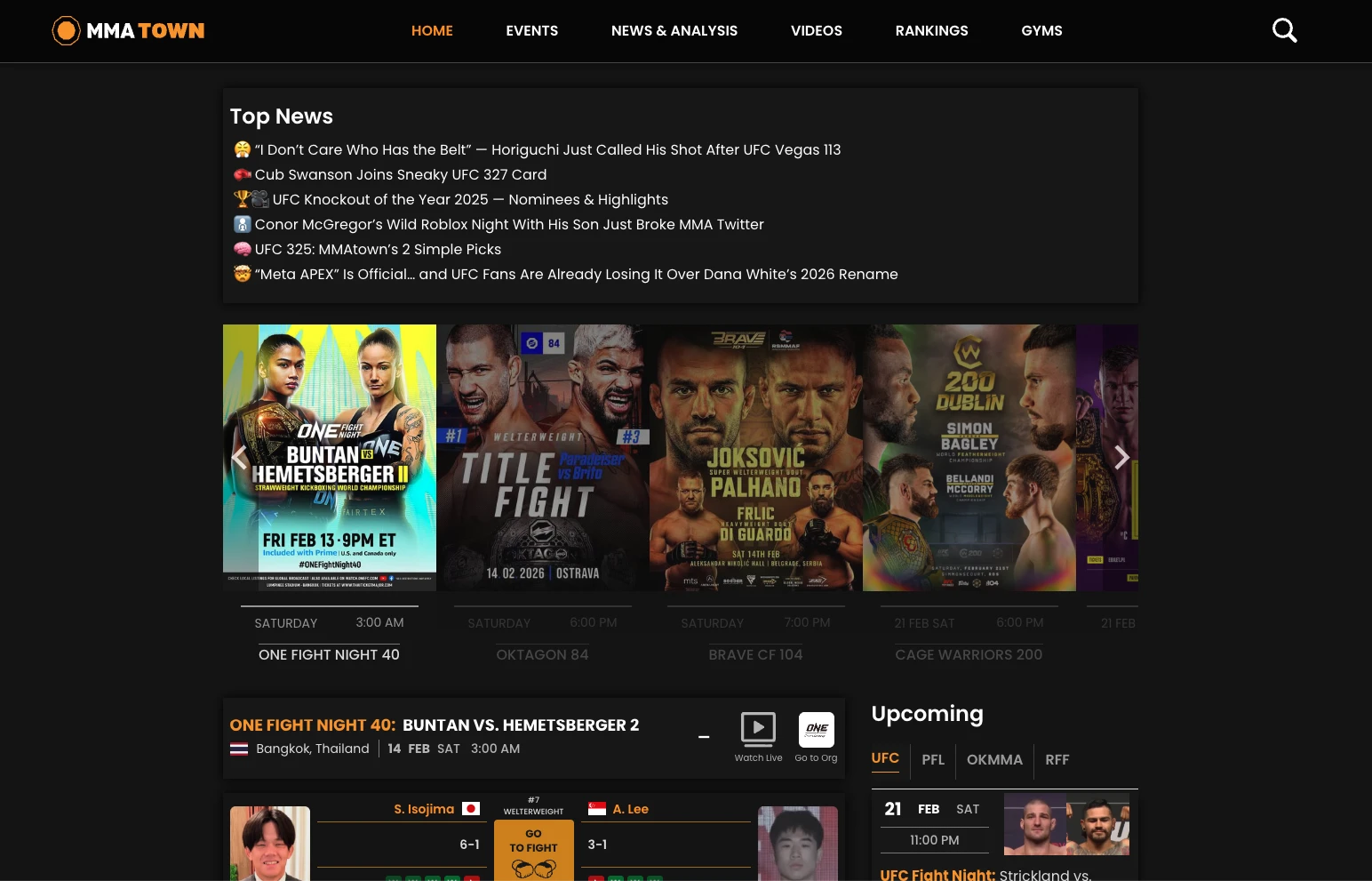The height and width of the screenshot is (881, 1372).
Task: Open the ONE Go to Org icon
Action: coord(816,730)
